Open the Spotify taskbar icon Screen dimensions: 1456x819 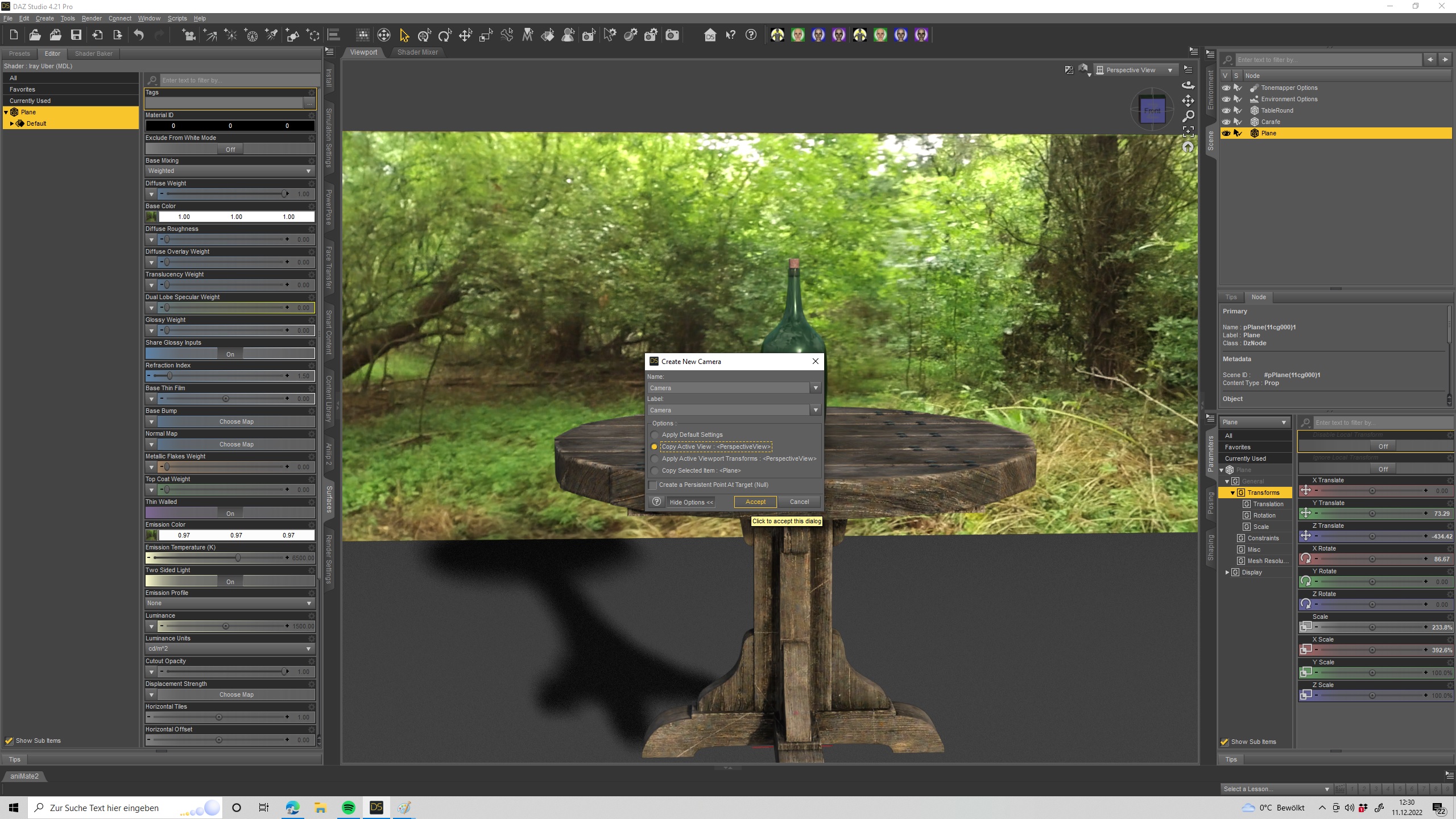tap(348, 808)
